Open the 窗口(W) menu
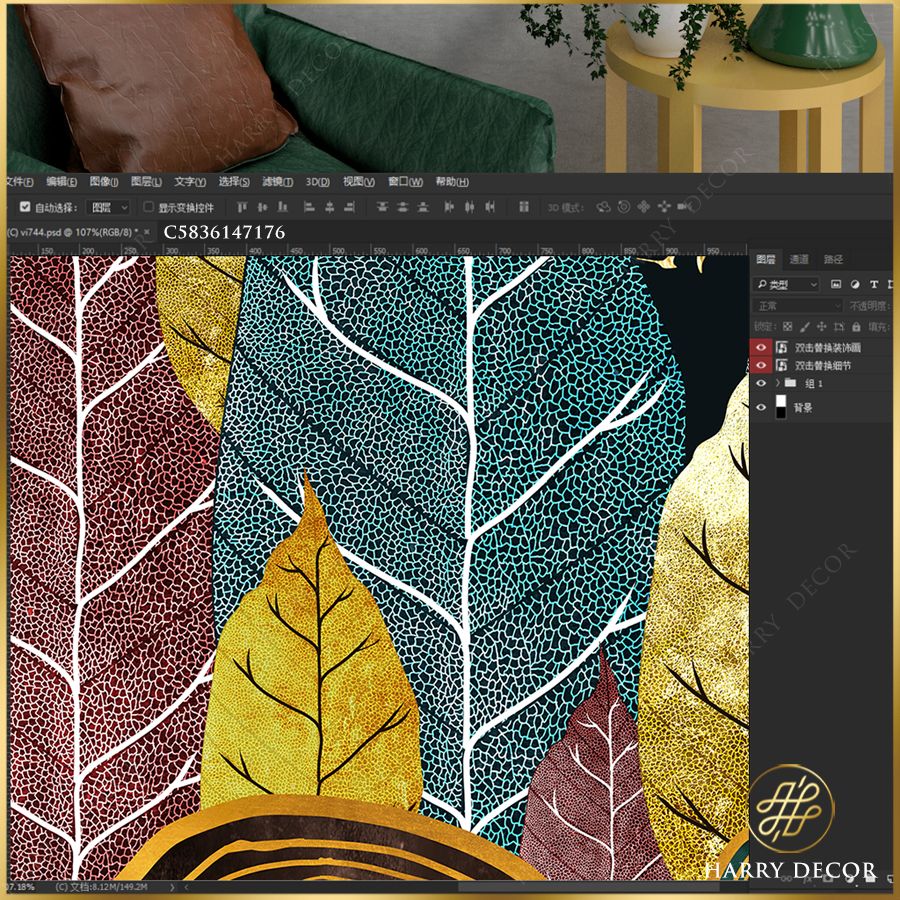 (405, 182)
